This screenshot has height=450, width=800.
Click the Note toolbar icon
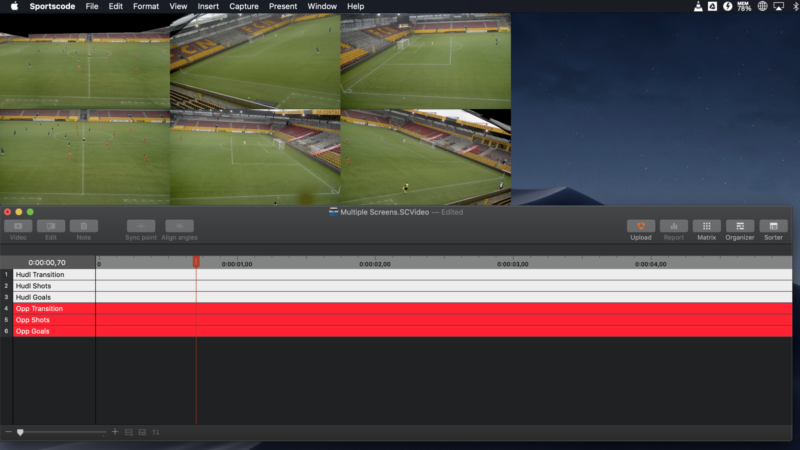(84, 226)
